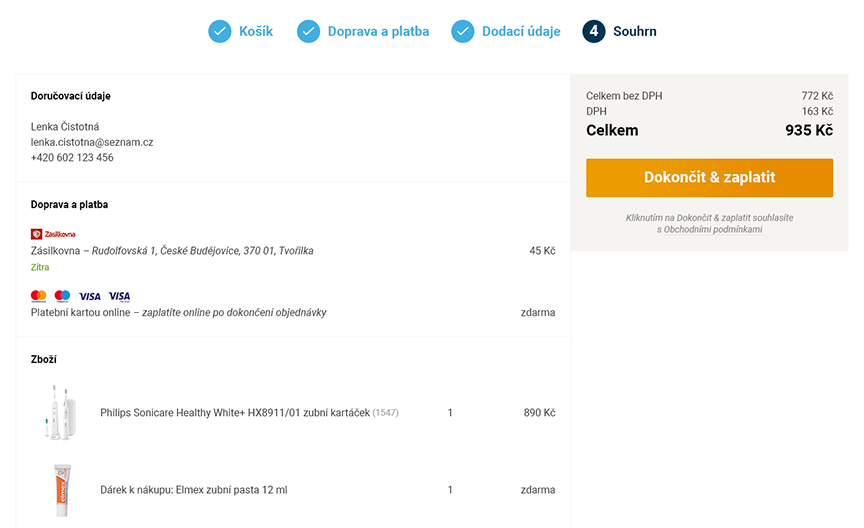Click the Mastercard payment logo
The width and height of the screenshot is (864, 528).
[39, 297]
